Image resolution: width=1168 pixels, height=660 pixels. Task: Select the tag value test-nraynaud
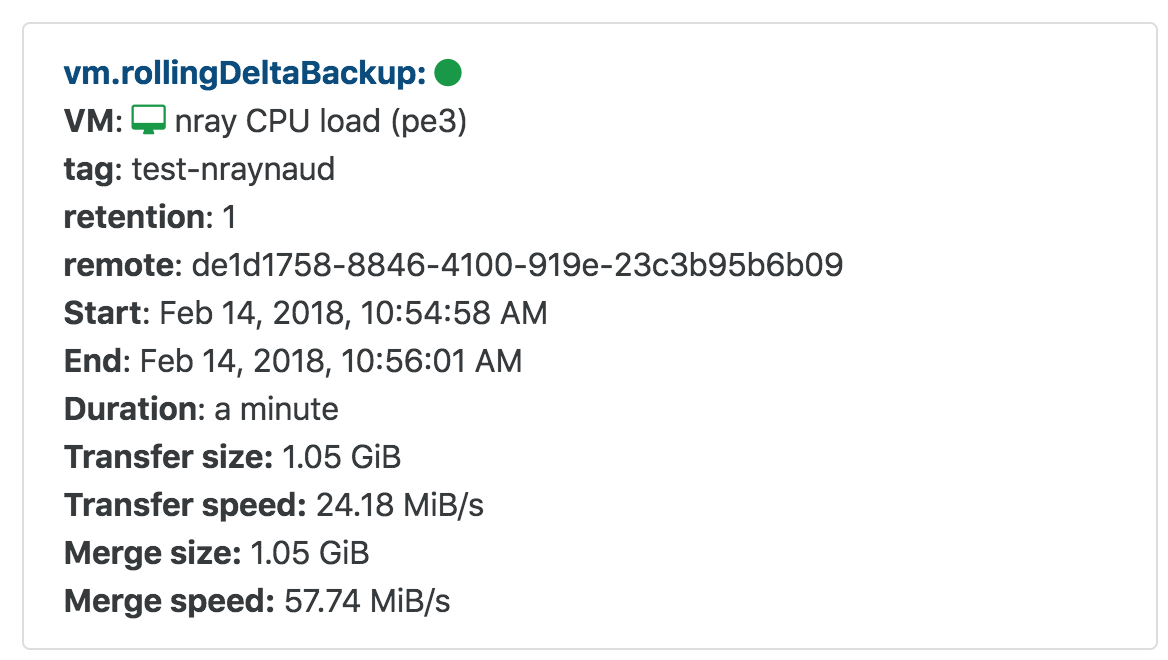point(233,169)
